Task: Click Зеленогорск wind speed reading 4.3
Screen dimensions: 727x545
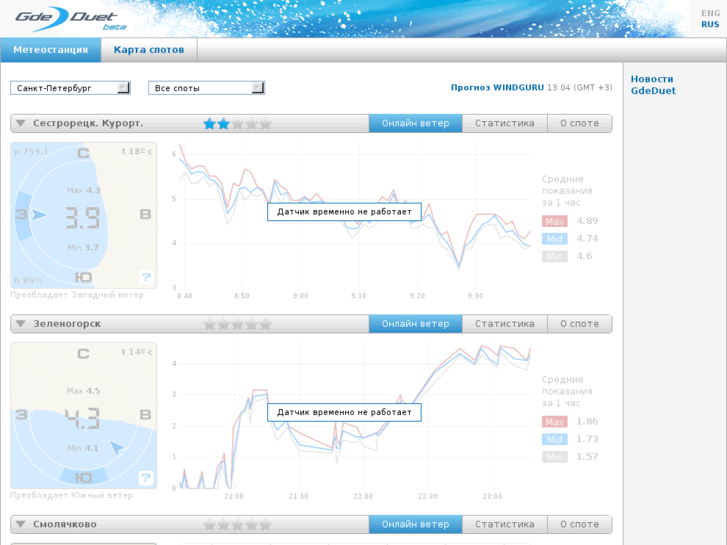Action: click(83, 418)
